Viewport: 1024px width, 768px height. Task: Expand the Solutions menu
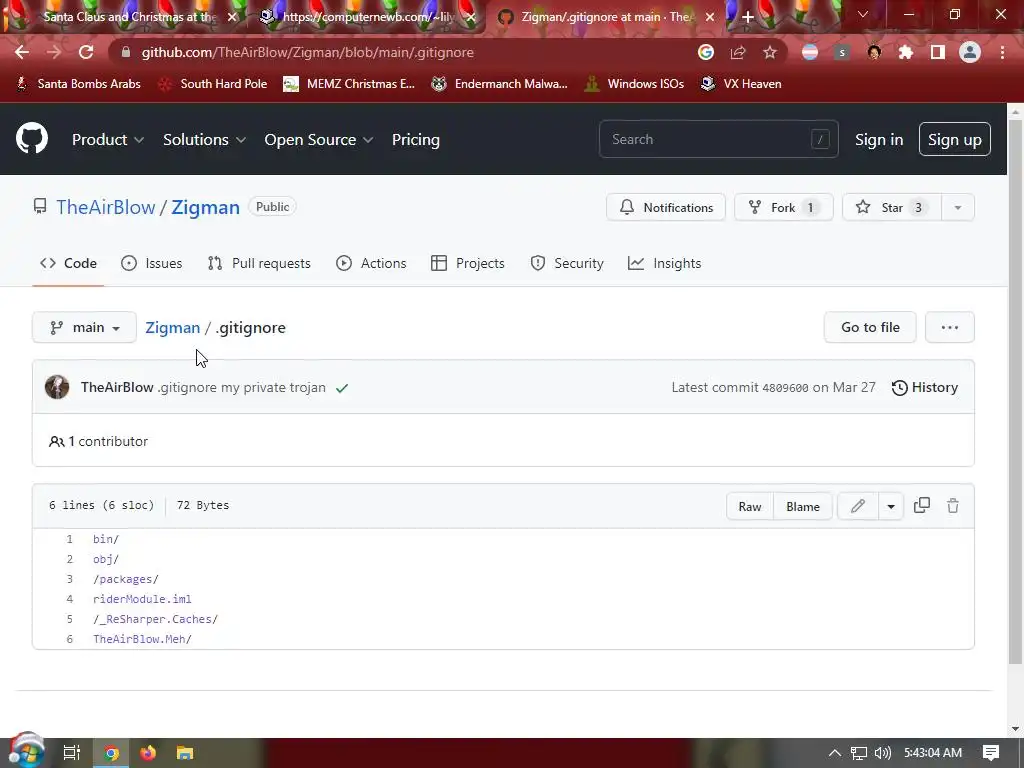[x=204, y=140]
